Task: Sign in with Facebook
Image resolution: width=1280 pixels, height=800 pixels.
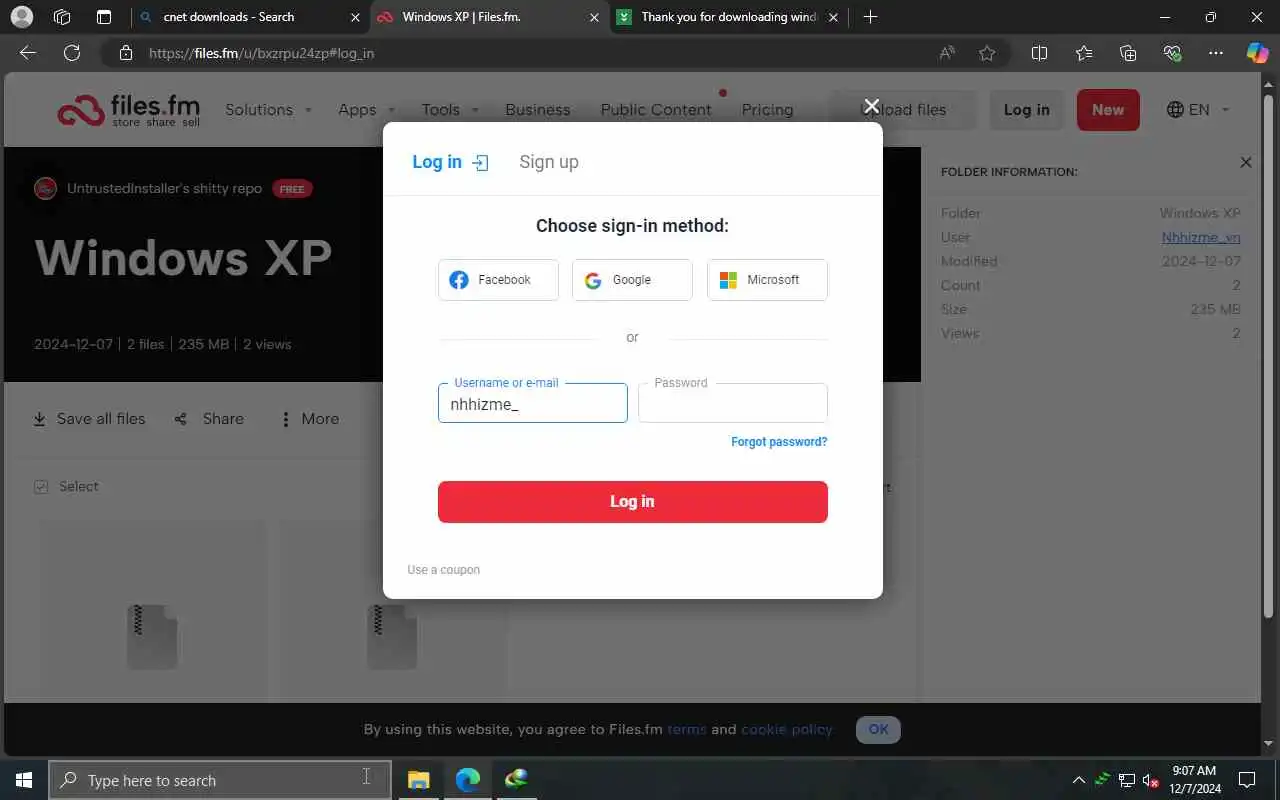Action: point(498,280)
